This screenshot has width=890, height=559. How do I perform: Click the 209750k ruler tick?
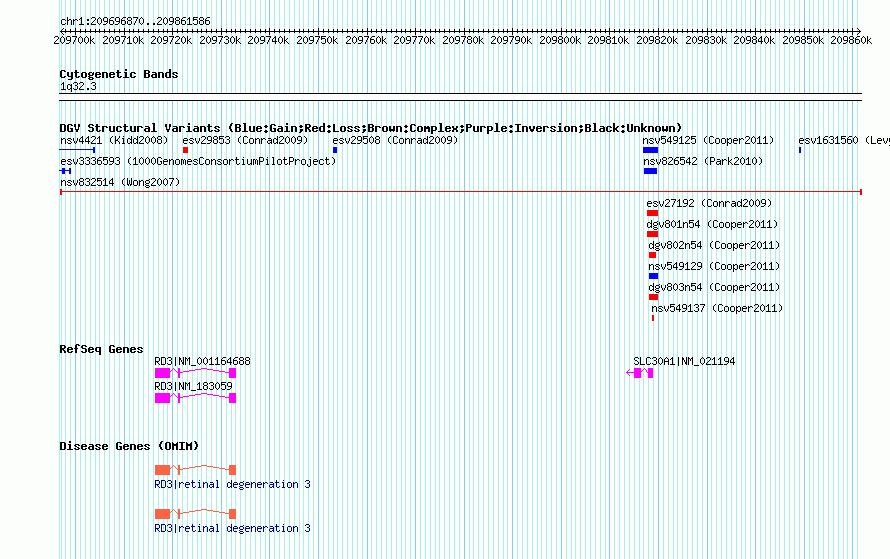click(317, 40)
